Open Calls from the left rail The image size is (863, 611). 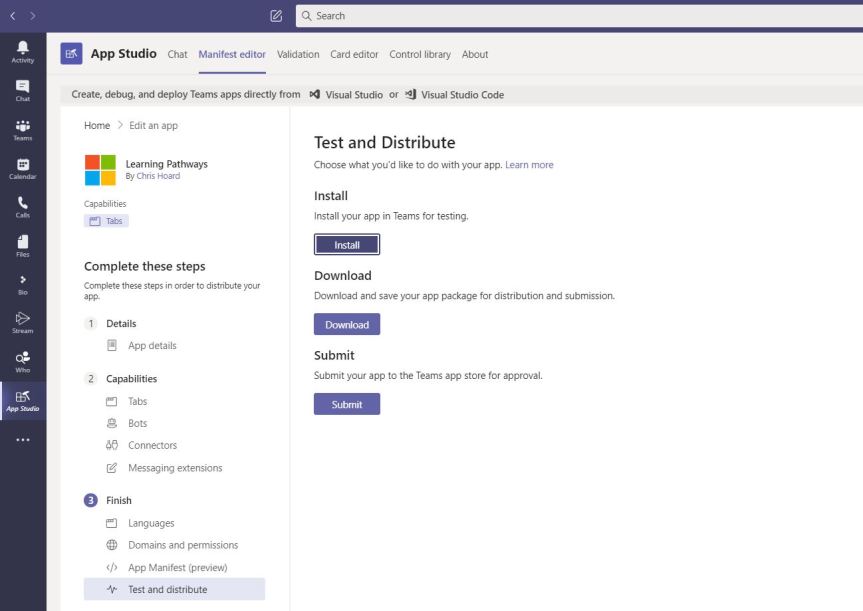22,207
